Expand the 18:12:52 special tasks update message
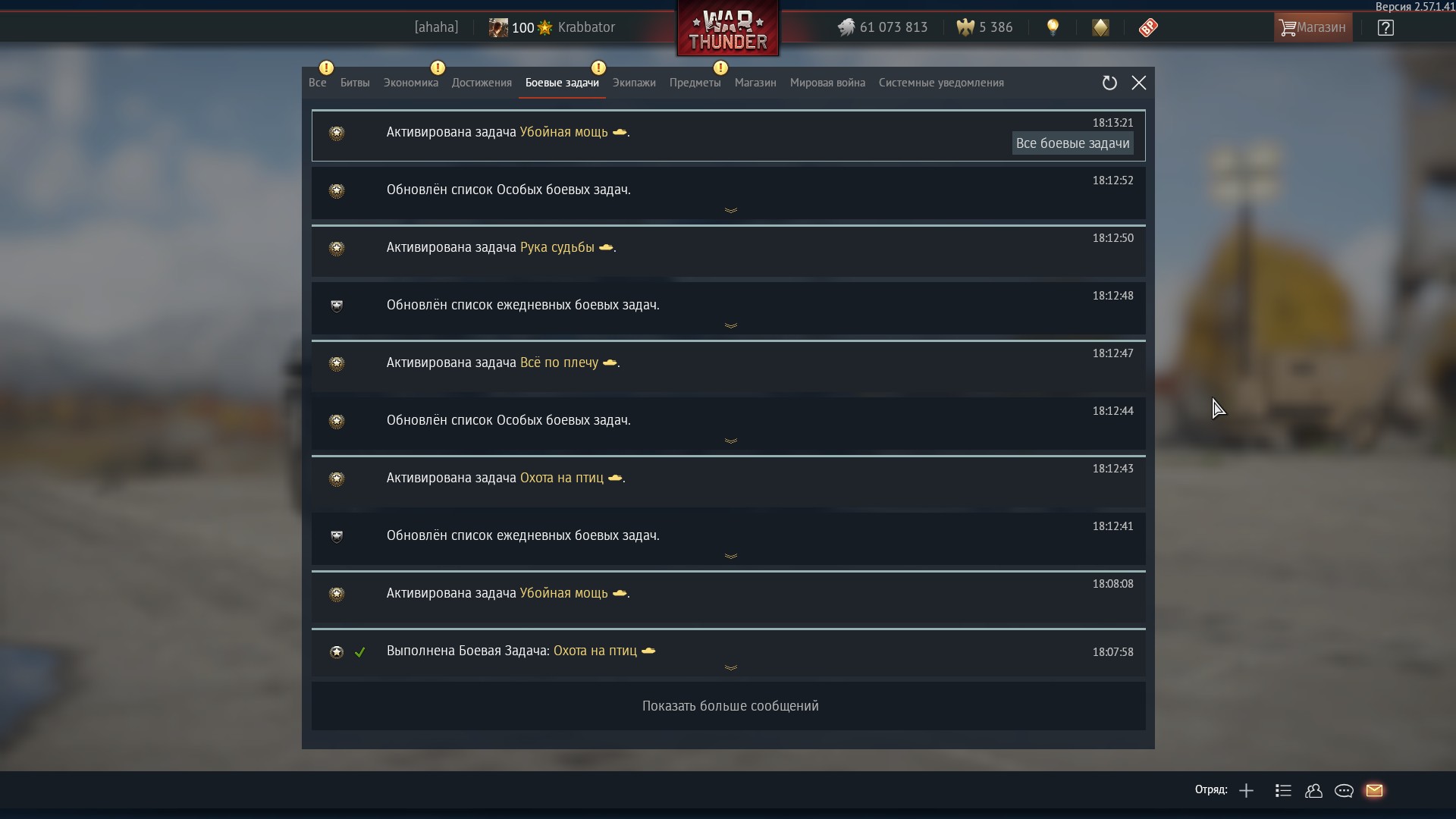 tap(730, 210)
